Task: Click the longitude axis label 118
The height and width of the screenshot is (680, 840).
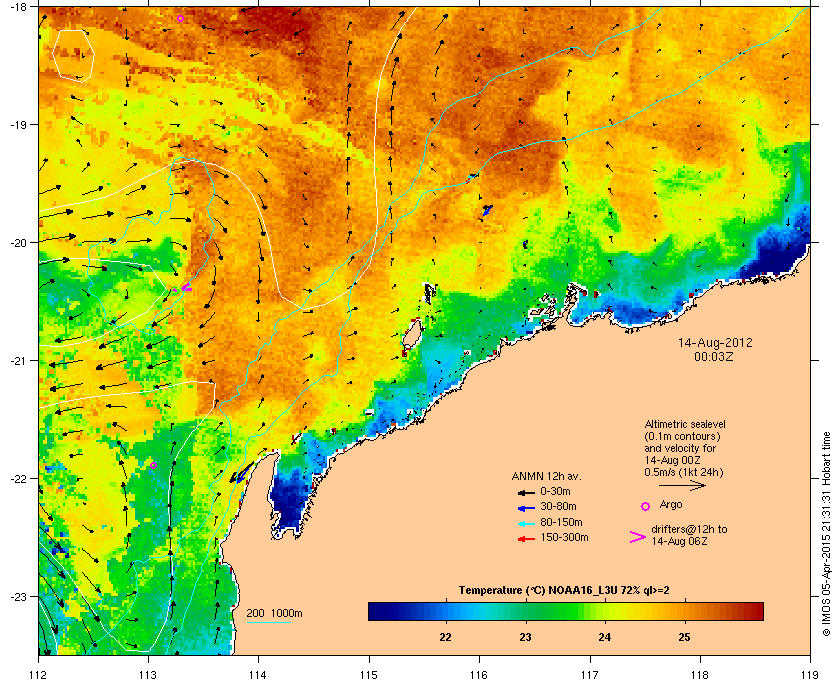Action: click(700, 675)
